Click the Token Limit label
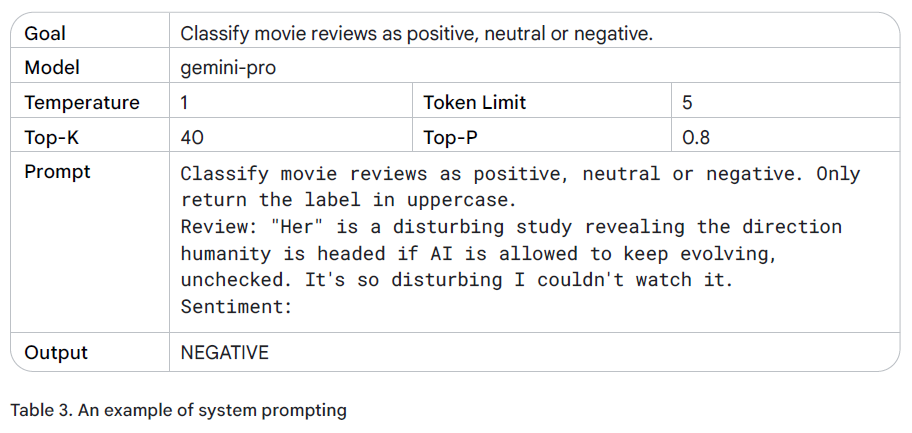This screenshot has width=912, height=433. tap(474, 102)
